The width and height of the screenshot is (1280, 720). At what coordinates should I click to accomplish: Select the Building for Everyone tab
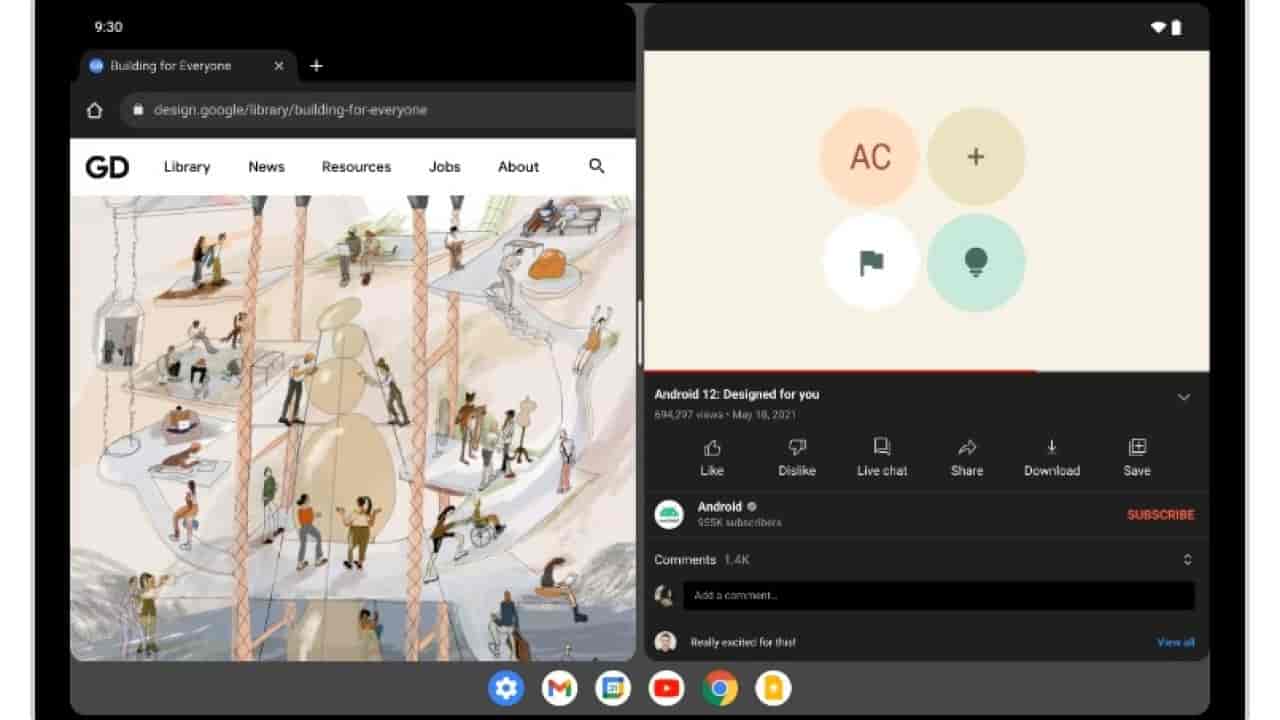pos(187,66)
